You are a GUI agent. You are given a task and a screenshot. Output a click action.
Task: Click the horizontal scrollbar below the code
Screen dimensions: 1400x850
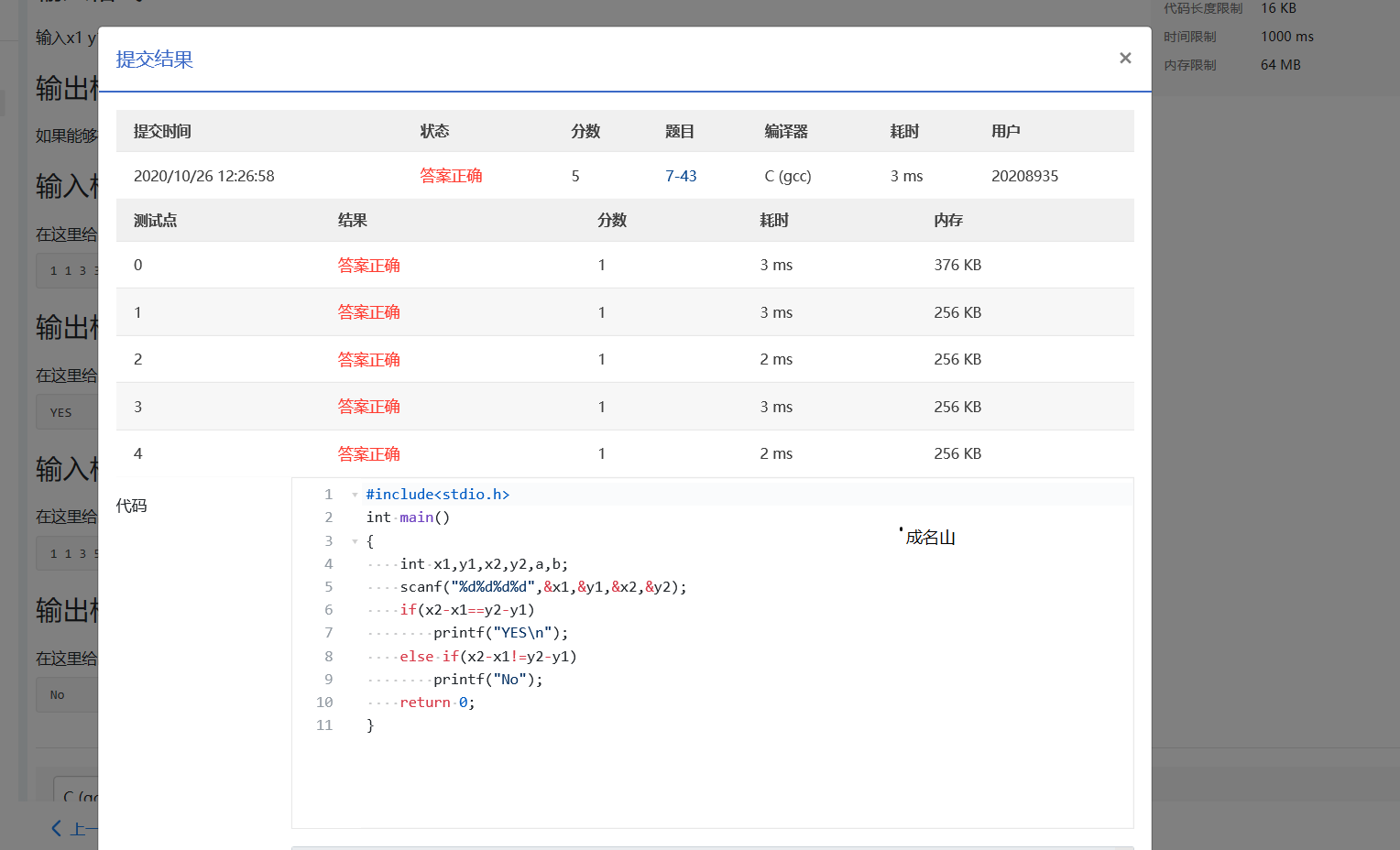click(x=713, y=847)
